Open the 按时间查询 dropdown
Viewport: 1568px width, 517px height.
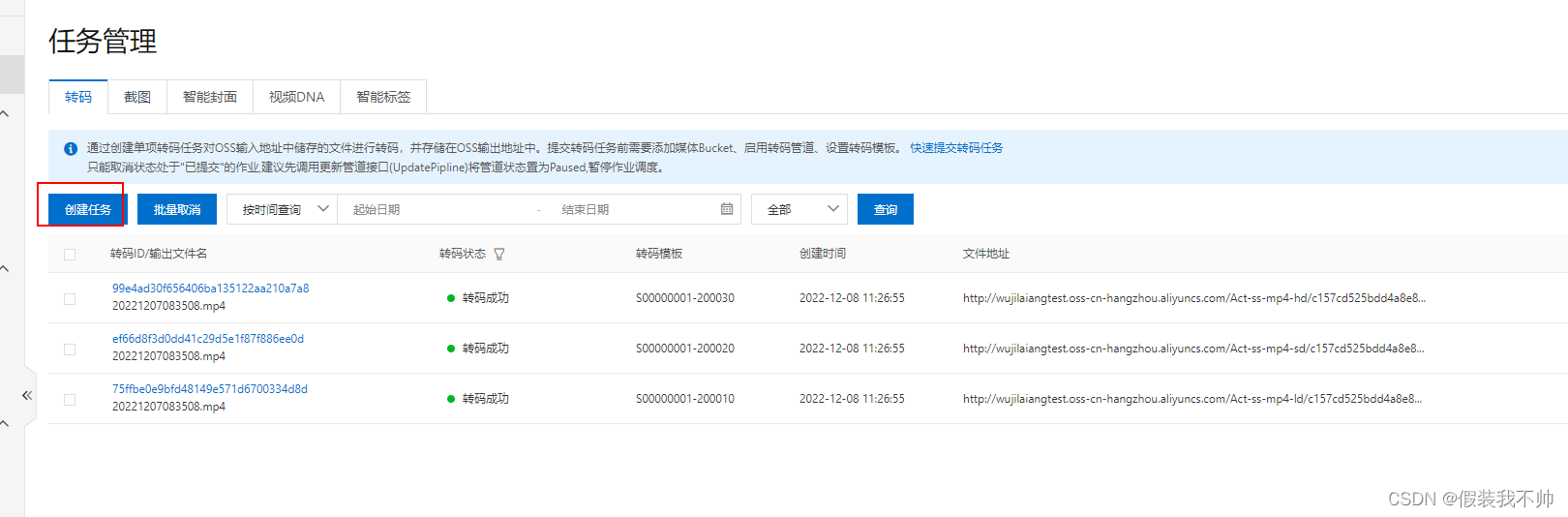pyautogui.click(x=282, y=209)
